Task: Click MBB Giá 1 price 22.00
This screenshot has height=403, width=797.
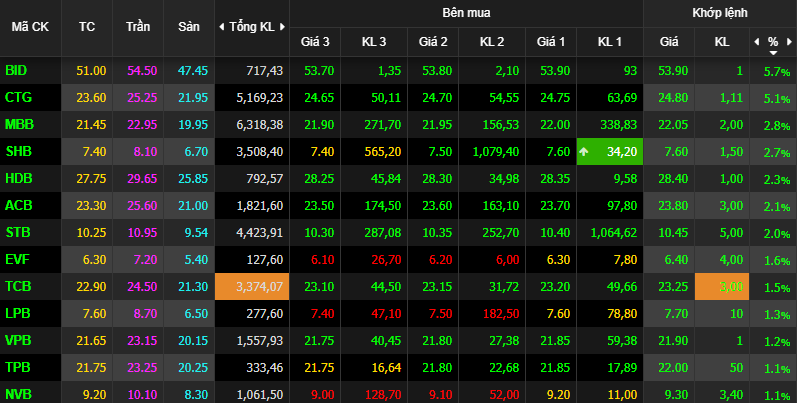Action: click(555, 125)
